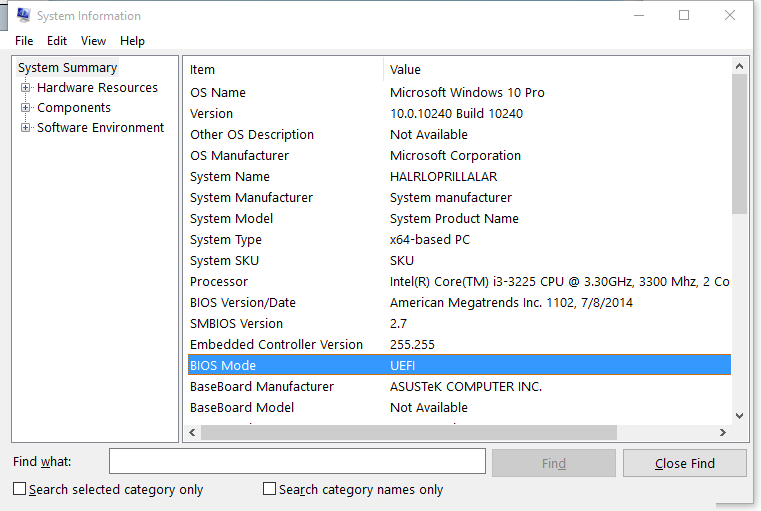This screenshot has width=761, height=511.
Task: Open the File menu
Action: [24, 41]
